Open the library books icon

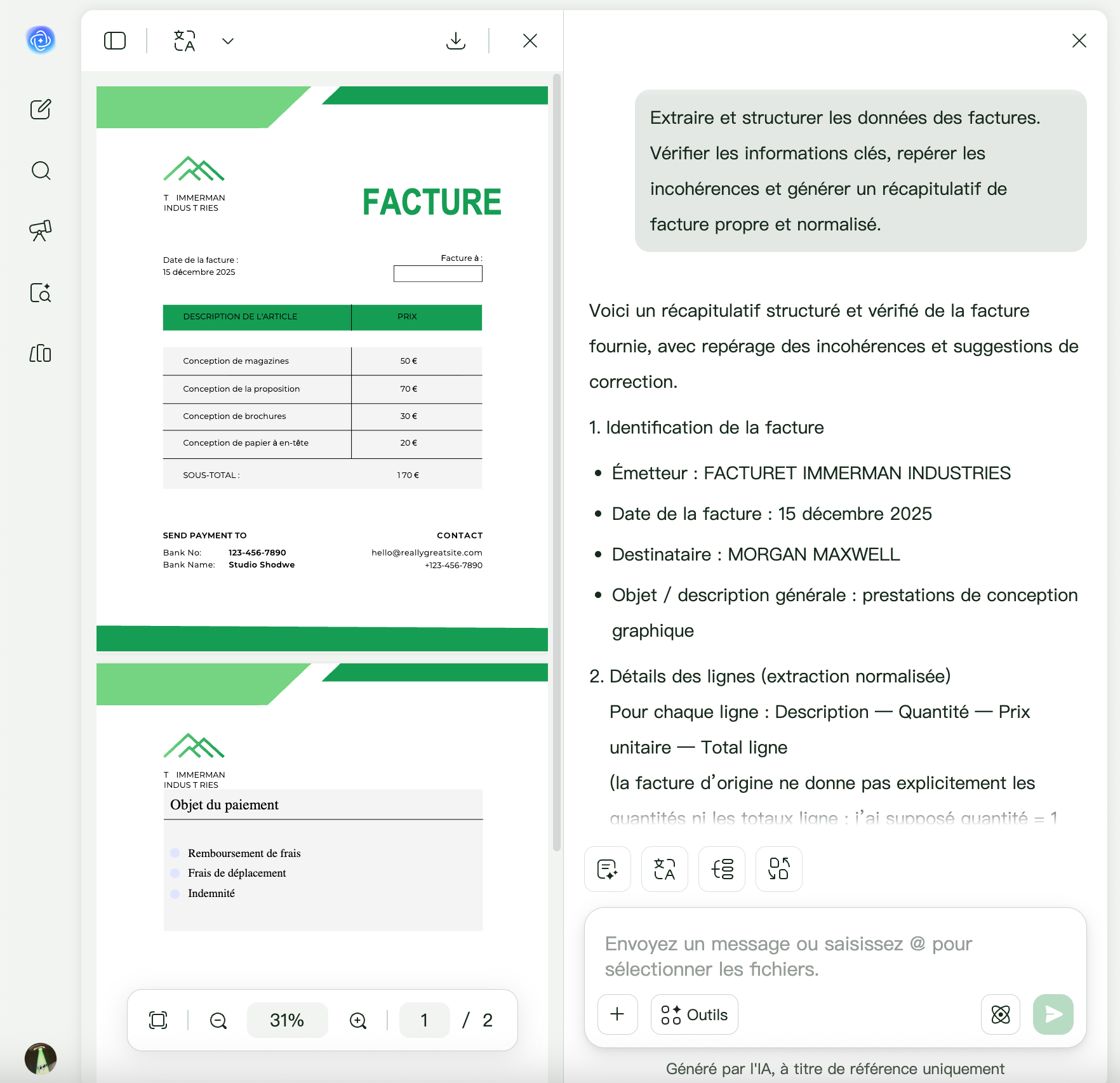41,353
